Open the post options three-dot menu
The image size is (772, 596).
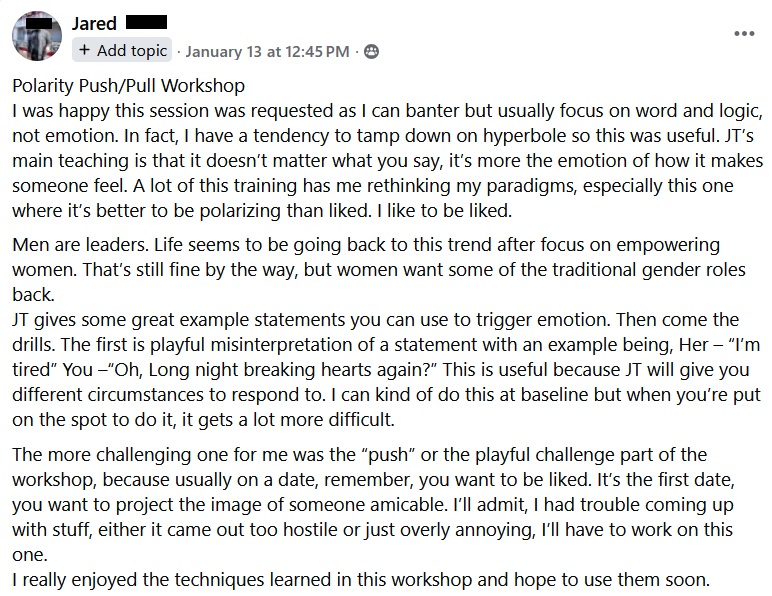(744, 32)
